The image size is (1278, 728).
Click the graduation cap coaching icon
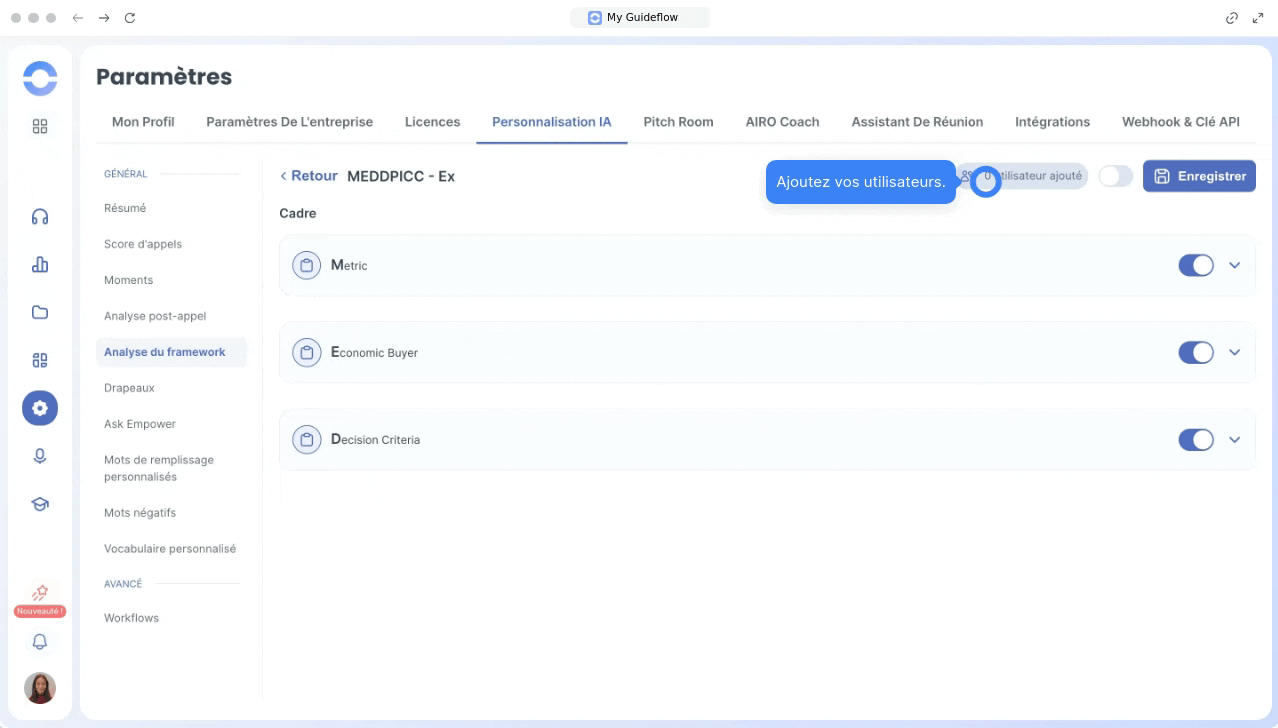pyautogui.click(x=40, y=504)
